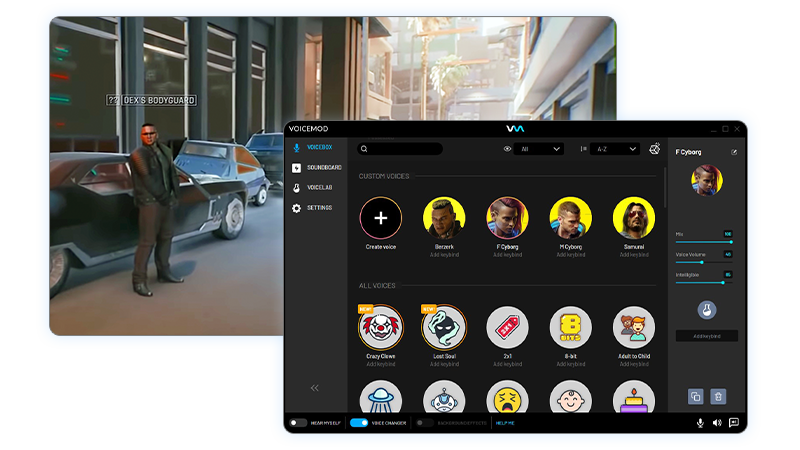Edit the F Cyborg voice name

coord(734,152)
